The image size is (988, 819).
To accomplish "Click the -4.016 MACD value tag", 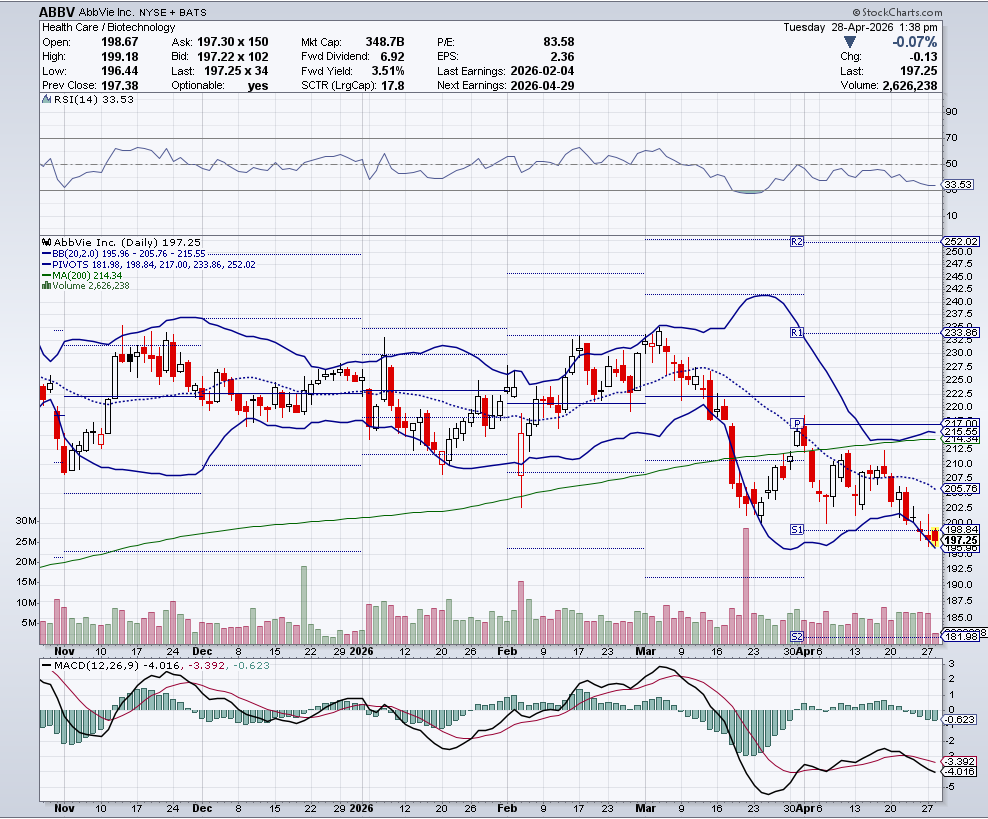I will (x=960, y=771).
